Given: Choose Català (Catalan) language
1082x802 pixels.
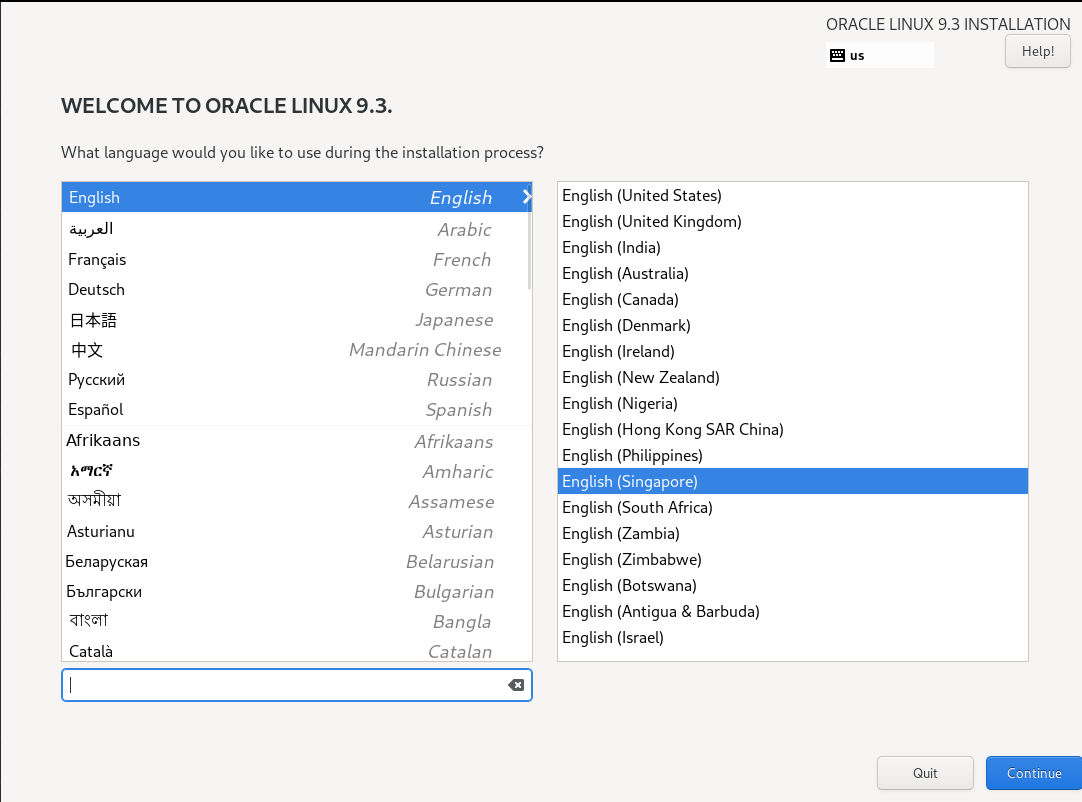Looking at the screenshot, I should [297, 650].
